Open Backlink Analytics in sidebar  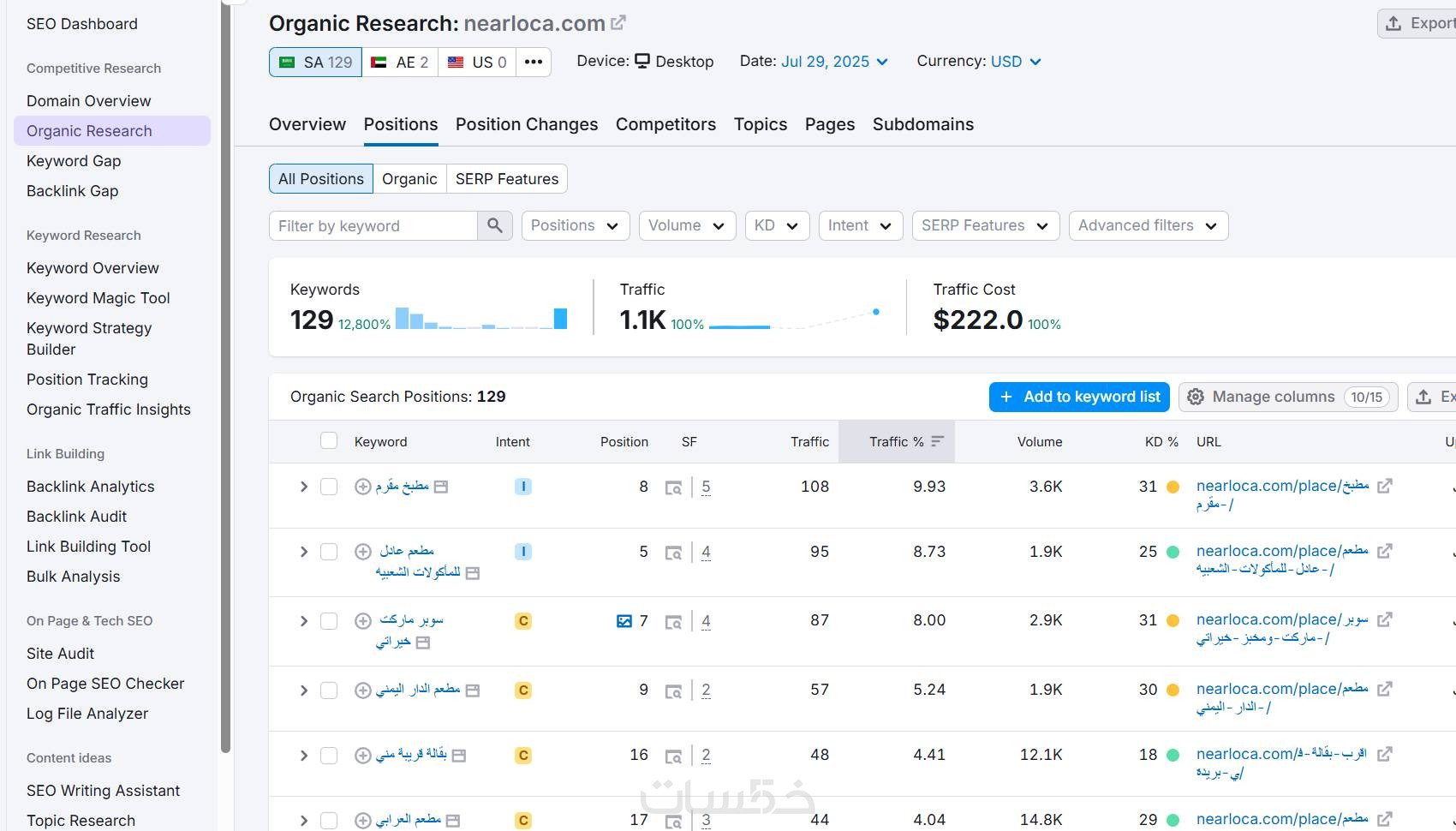pos(91,487)
